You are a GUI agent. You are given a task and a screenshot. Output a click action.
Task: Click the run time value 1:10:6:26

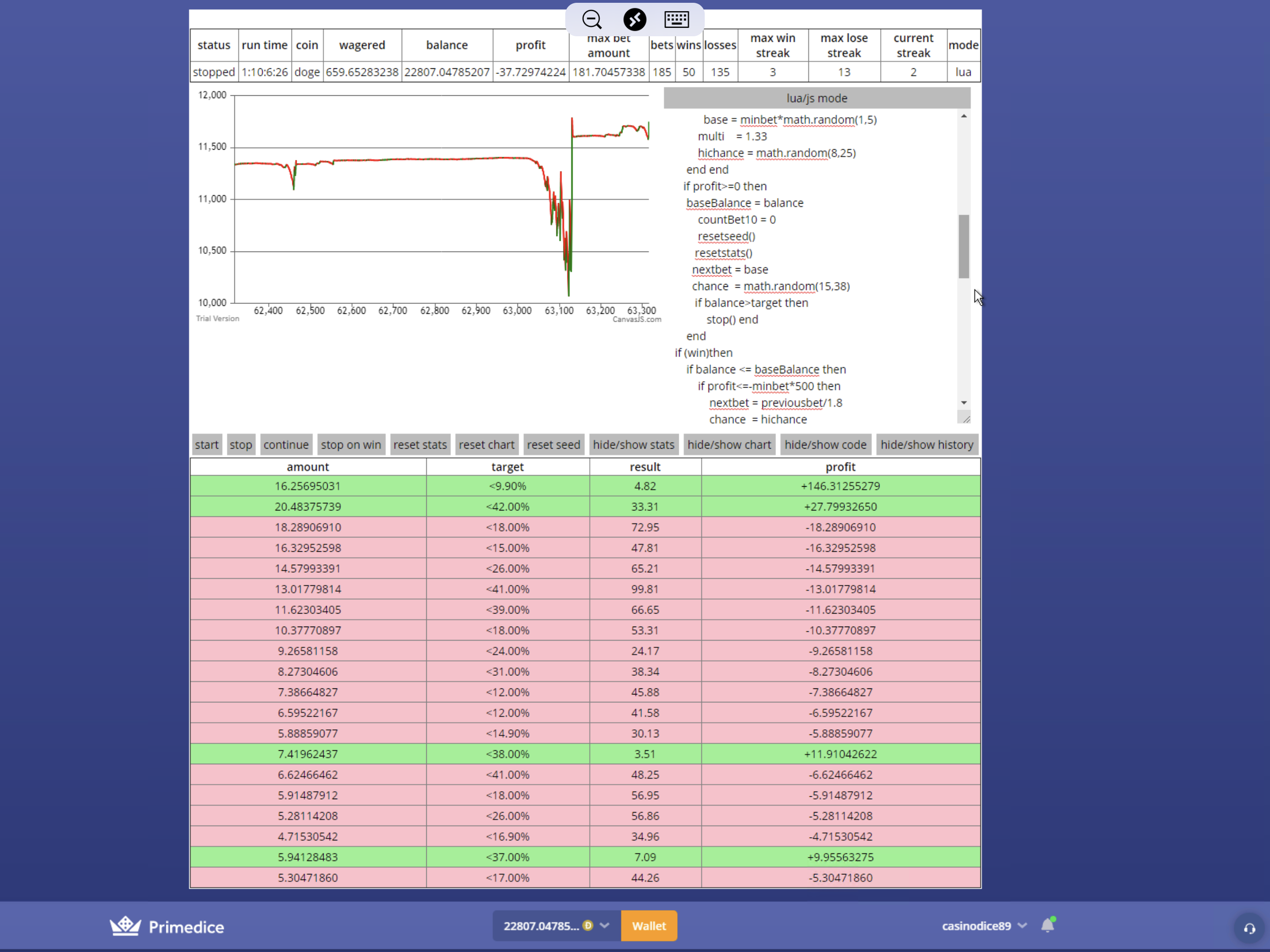point(265,73)
